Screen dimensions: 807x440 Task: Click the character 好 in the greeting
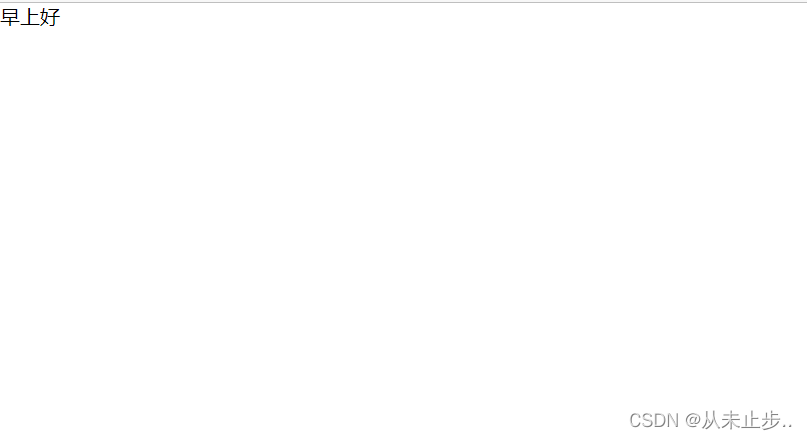(x=50, y=17)
